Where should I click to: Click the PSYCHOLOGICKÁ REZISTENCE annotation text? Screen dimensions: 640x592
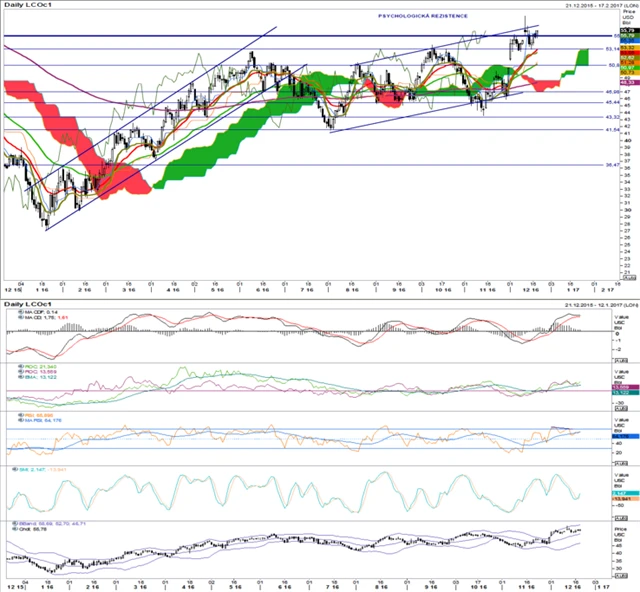click(x=423, y=16)
